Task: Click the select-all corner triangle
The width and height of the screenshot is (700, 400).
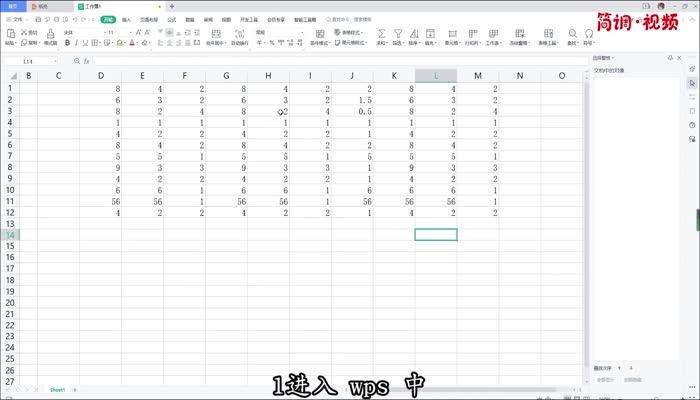Action: click(x=13, y=76)
